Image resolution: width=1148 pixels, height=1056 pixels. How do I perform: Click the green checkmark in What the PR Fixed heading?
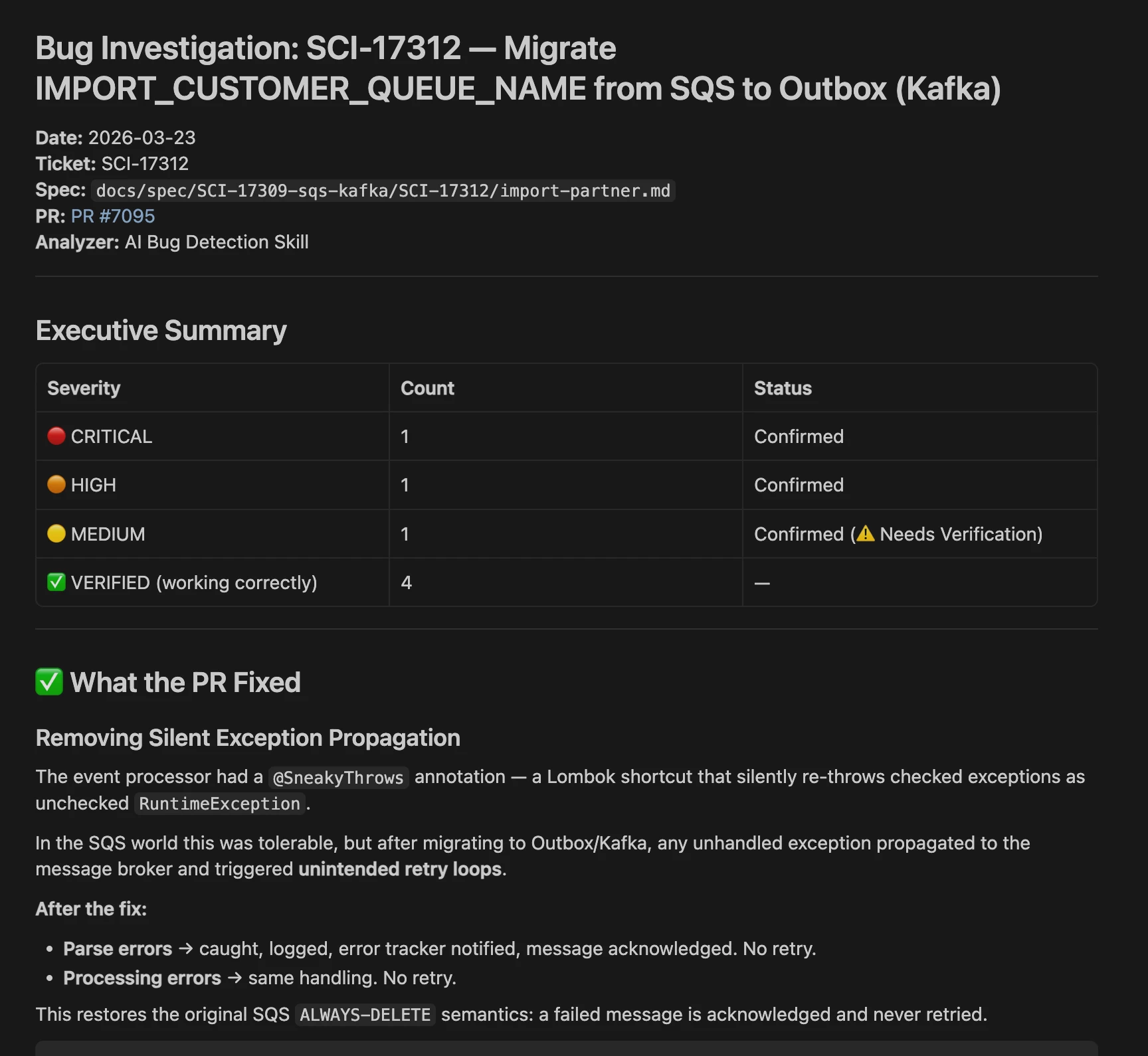click(49, 681)
